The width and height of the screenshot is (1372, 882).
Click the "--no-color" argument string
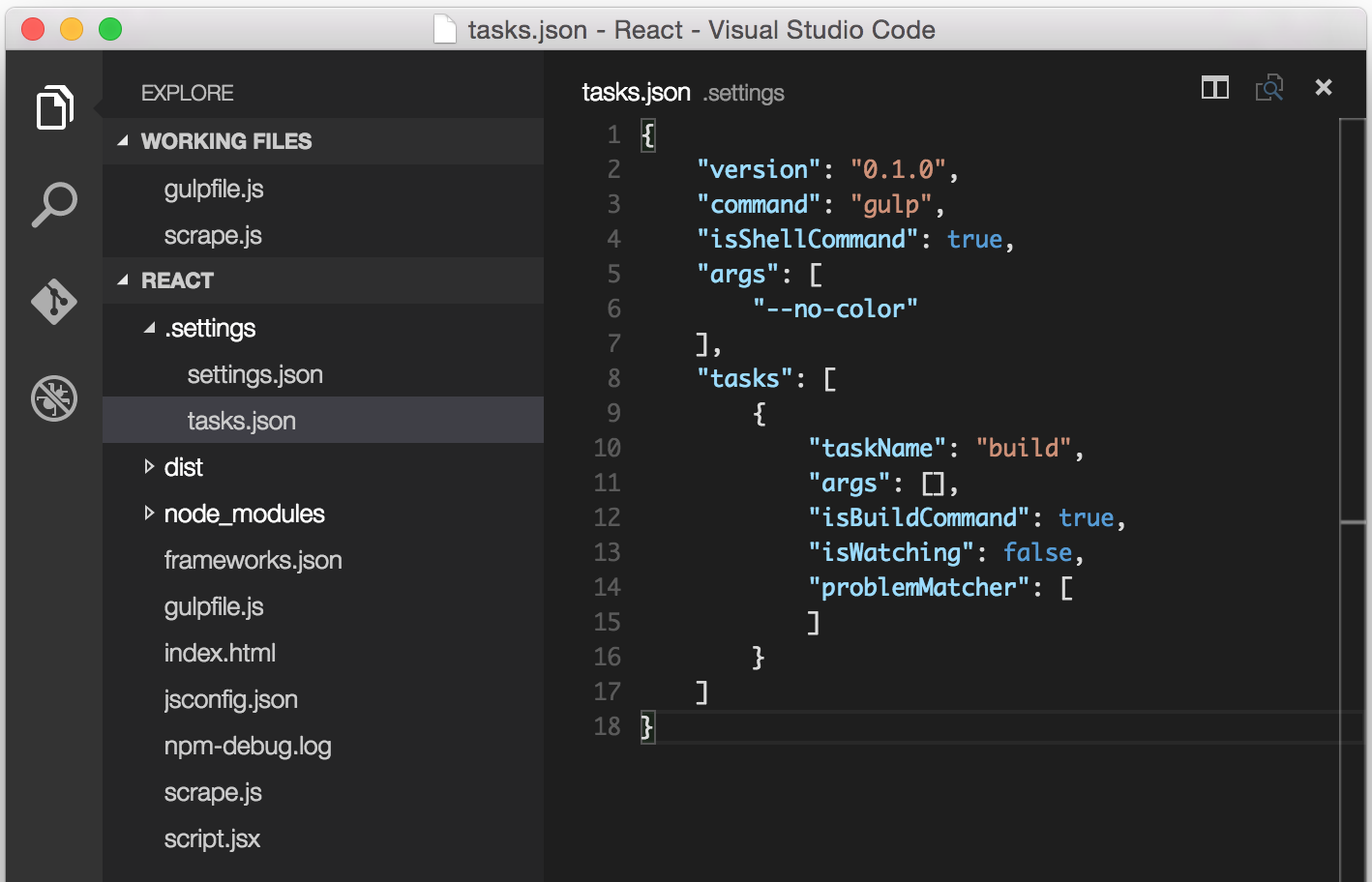835,309
